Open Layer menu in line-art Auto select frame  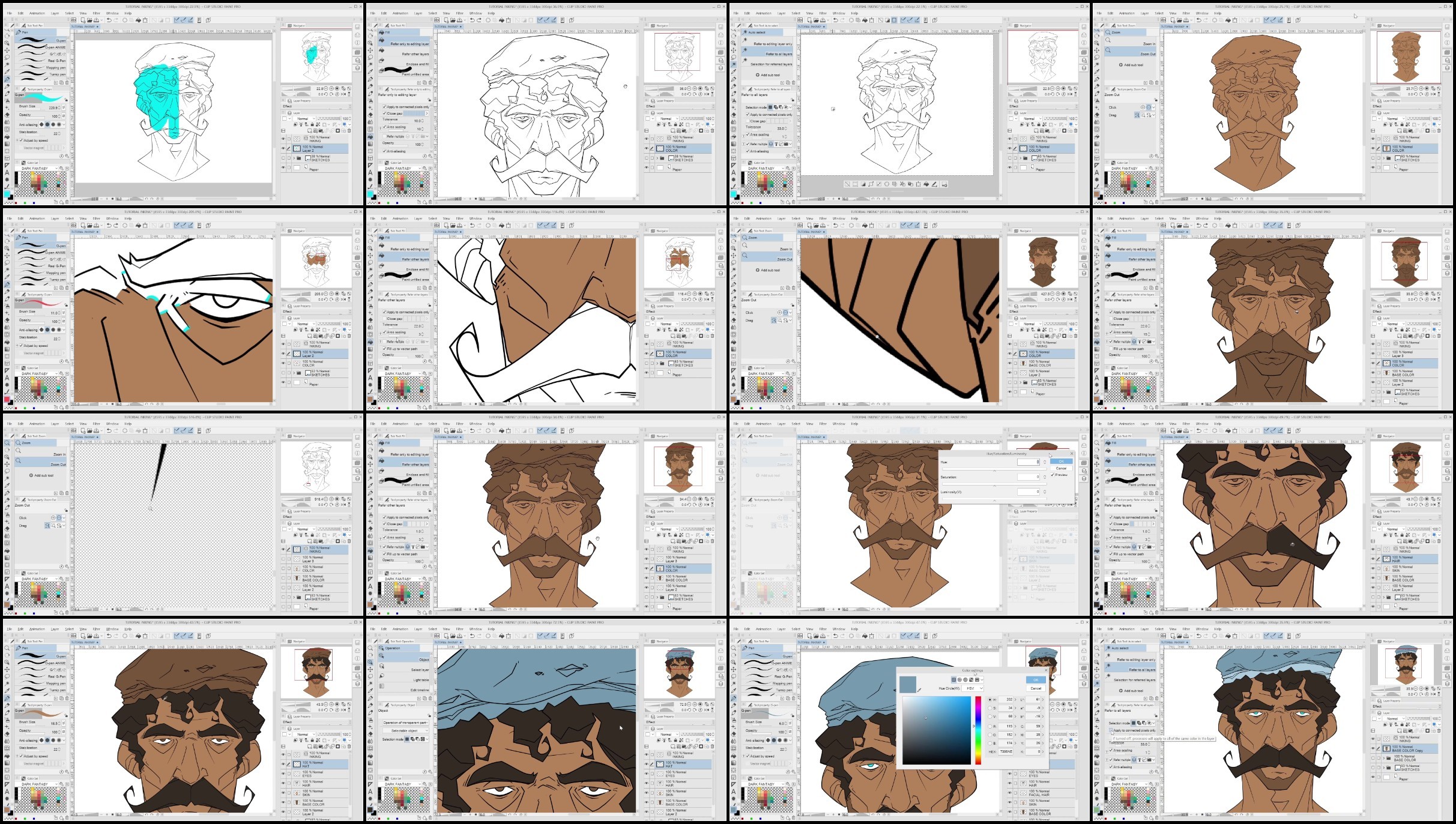(x=781, y=13)
